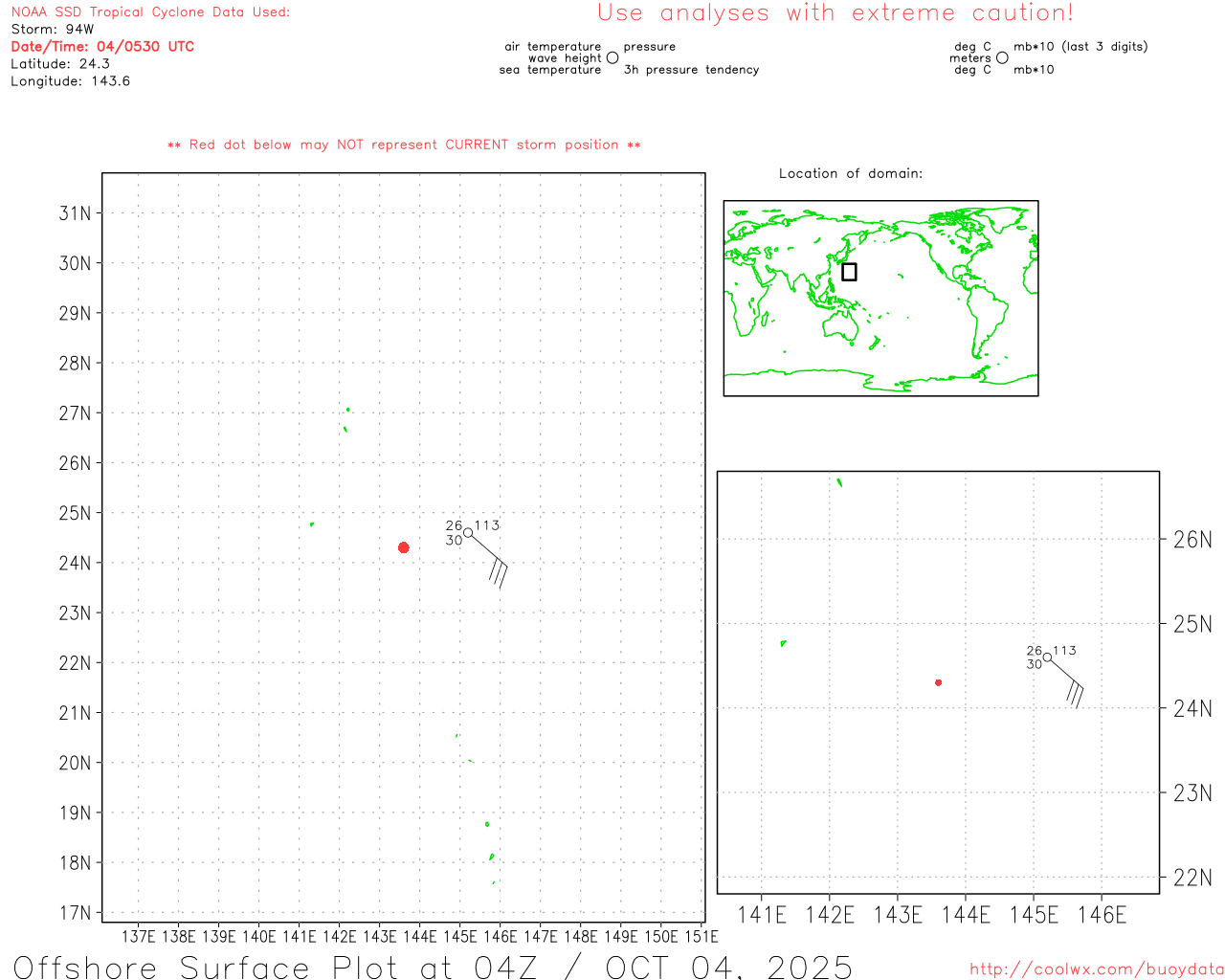Click the 'Latitude: 24.3' value
Image resolution: width=1225 pixels, height=980 pixels.
point(60,64)
